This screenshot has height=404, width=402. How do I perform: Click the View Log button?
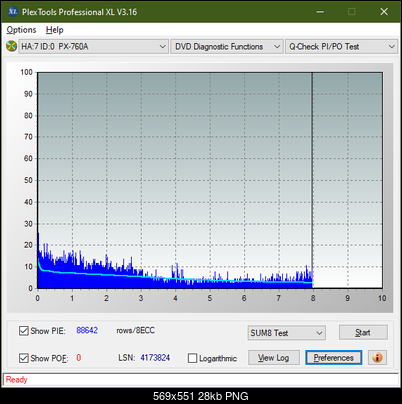[x=274, y=358]
